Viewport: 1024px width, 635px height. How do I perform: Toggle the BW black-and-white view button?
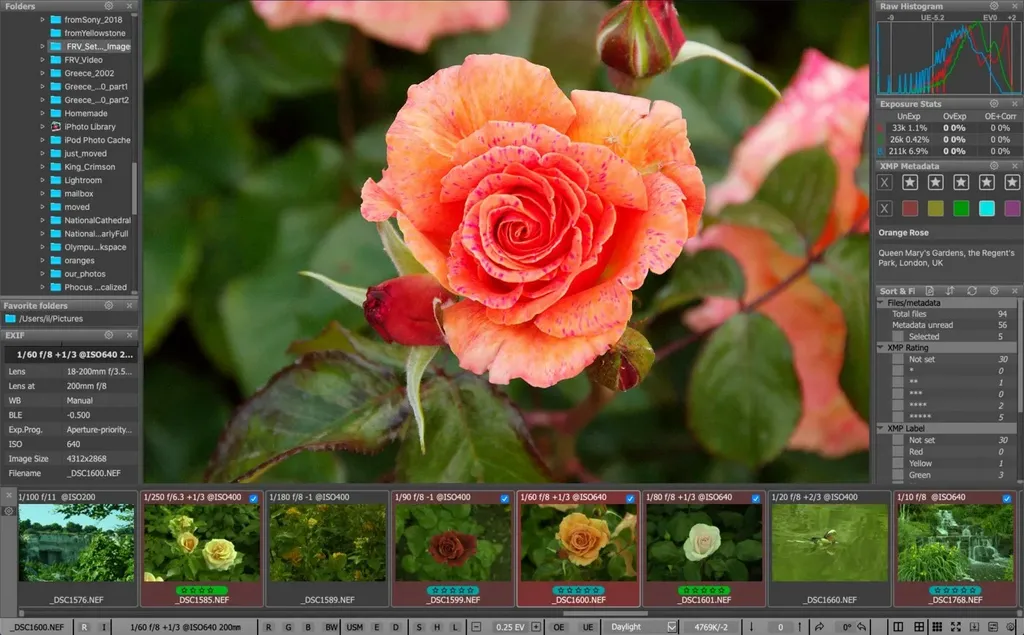click(x=331, y=627)
